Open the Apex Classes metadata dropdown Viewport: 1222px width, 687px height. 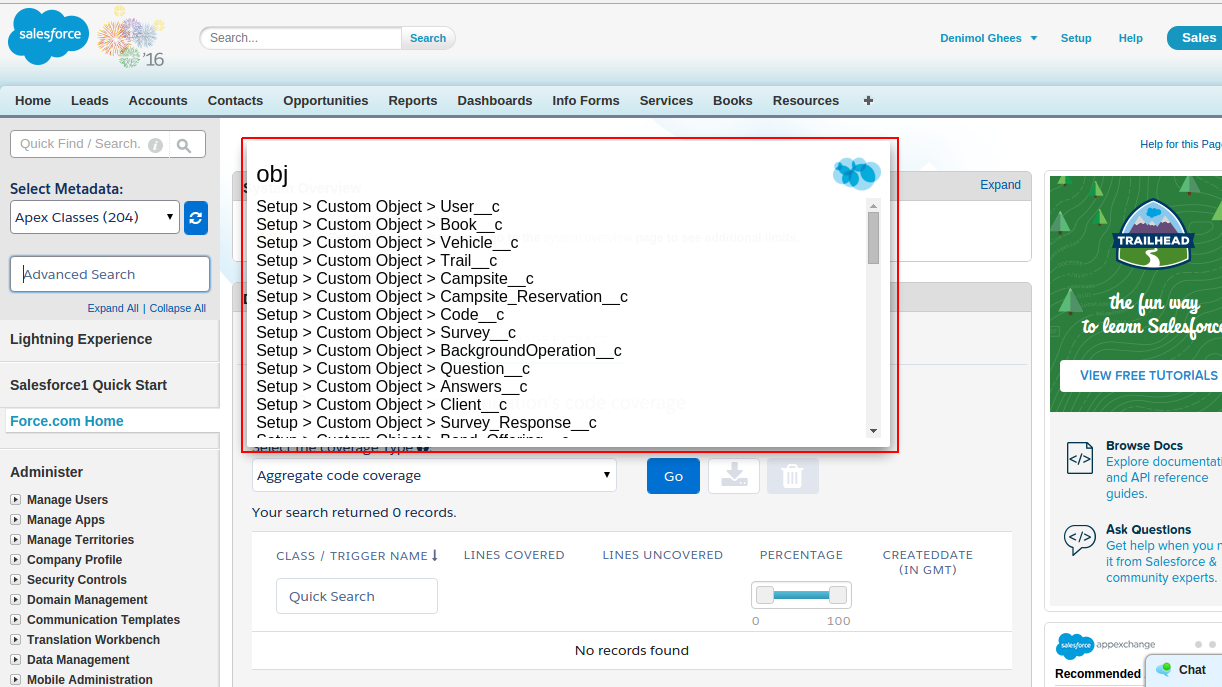coord(95,217)
